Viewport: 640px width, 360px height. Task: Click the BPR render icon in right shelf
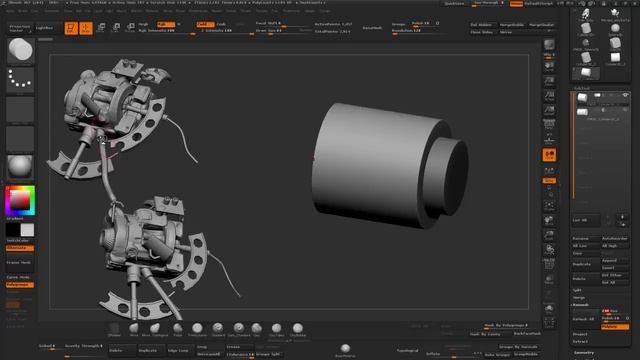tap(549, 45)
